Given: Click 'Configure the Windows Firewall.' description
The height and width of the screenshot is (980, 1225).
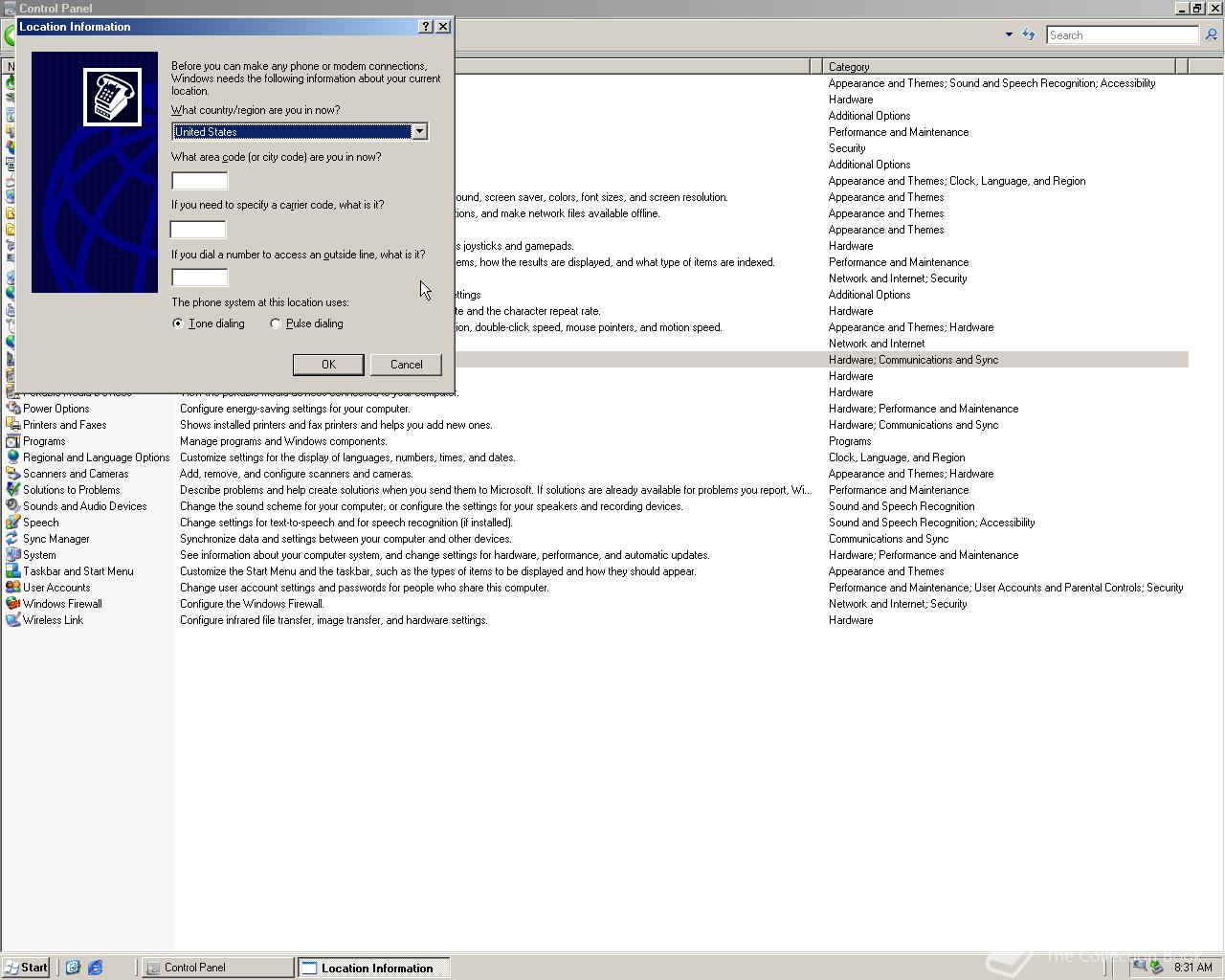Looking at the screenshot, I should coord(252,604).
